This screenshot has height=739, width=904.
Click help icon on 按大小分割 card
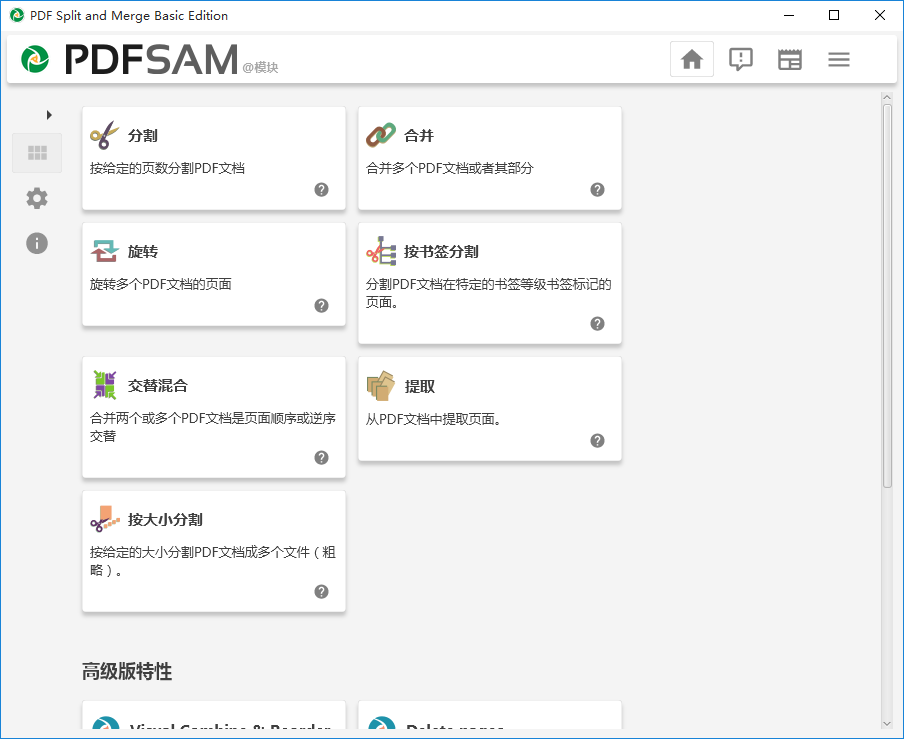[x=322, y=591]
